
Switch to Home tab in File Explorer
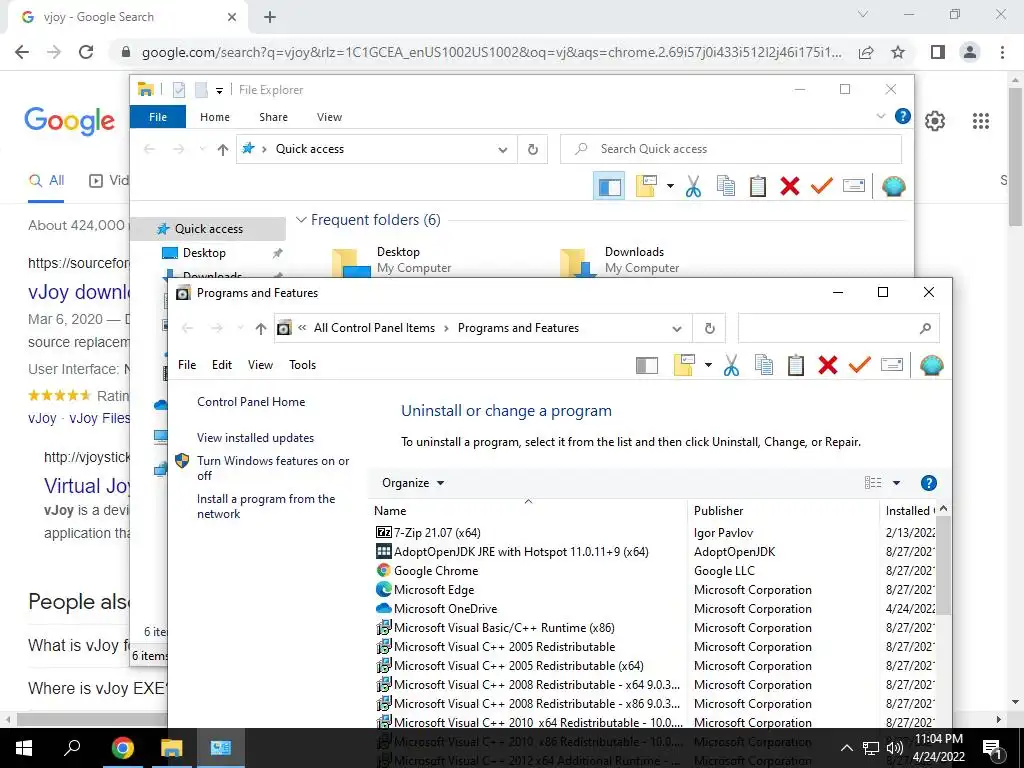tap(215, 117)
